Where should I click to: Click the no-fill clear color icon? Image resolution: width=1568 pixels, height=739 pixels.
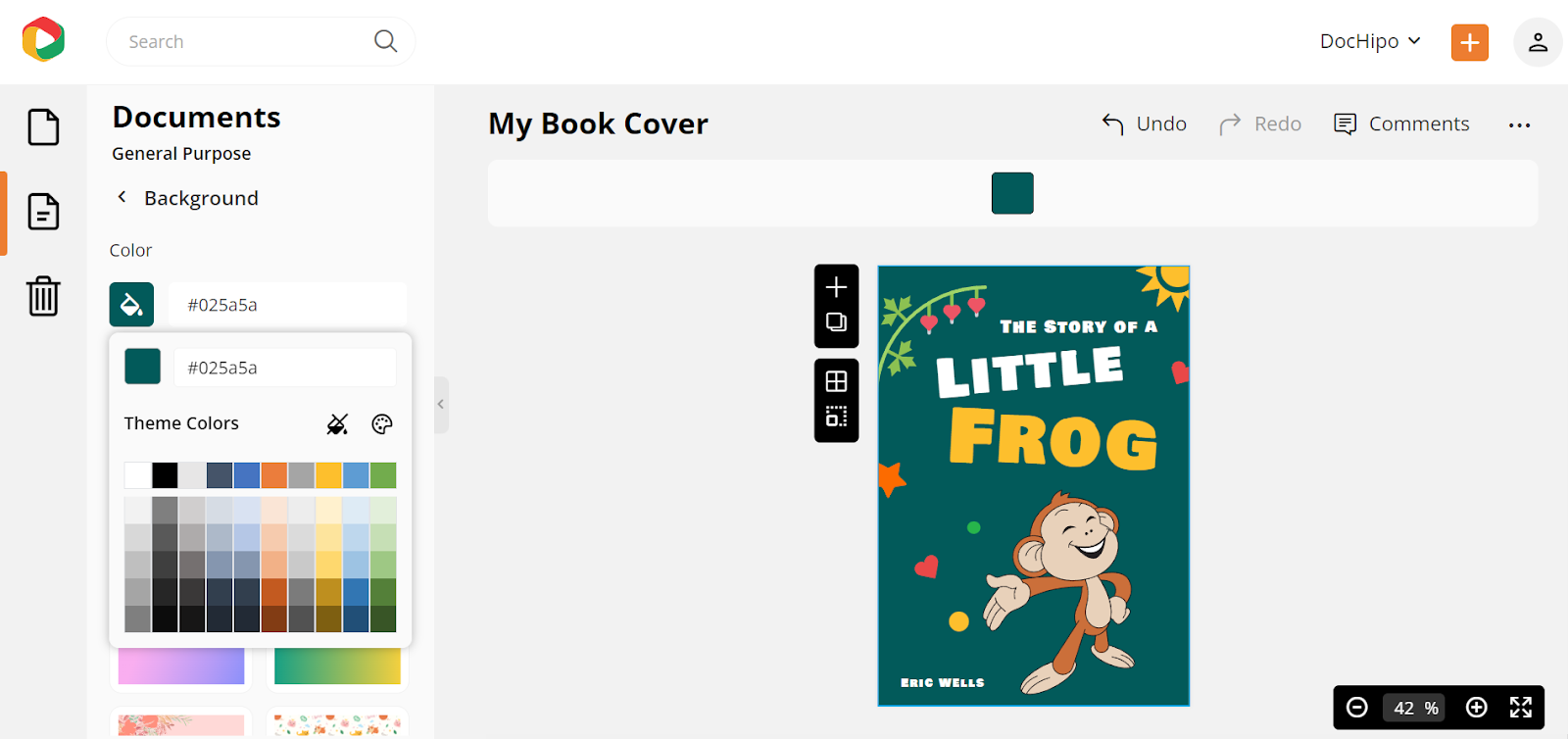pyautogui.click(x=337, y=424)
